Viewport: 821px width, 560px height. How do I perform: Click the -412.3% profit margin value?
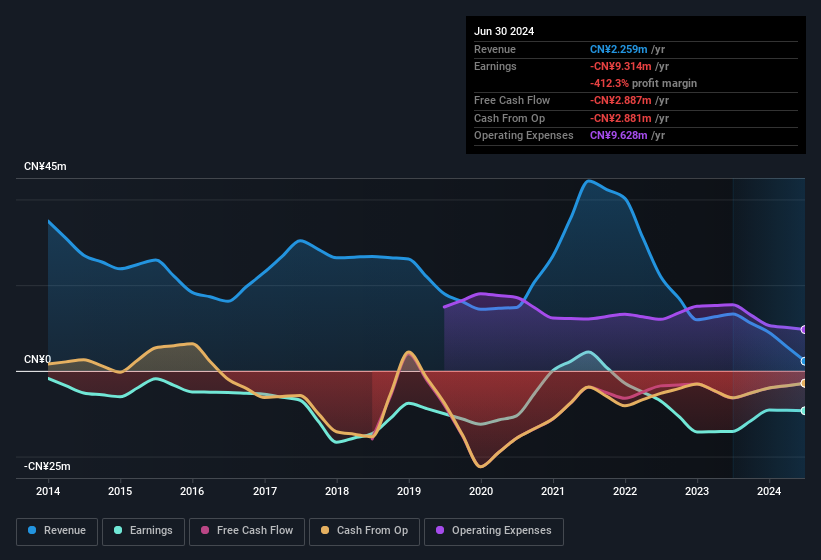[x=609, y=83]
